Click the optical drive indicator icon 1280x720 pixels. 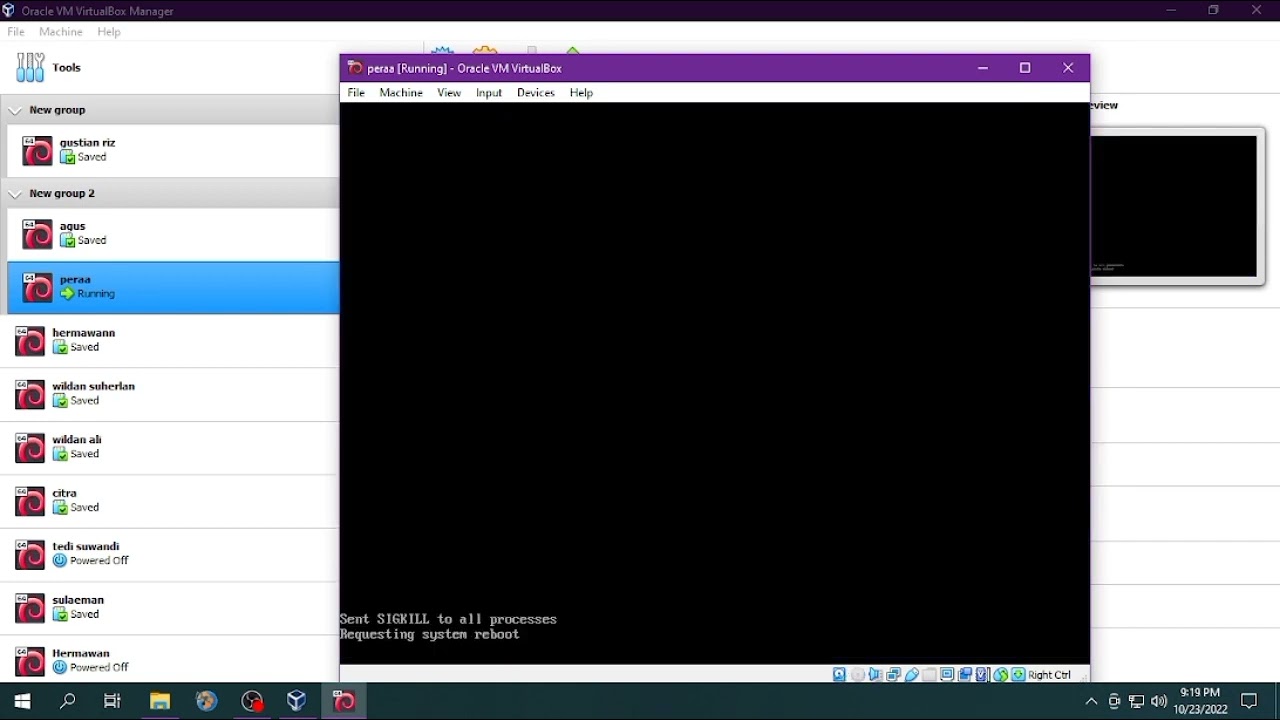(858, 674)
